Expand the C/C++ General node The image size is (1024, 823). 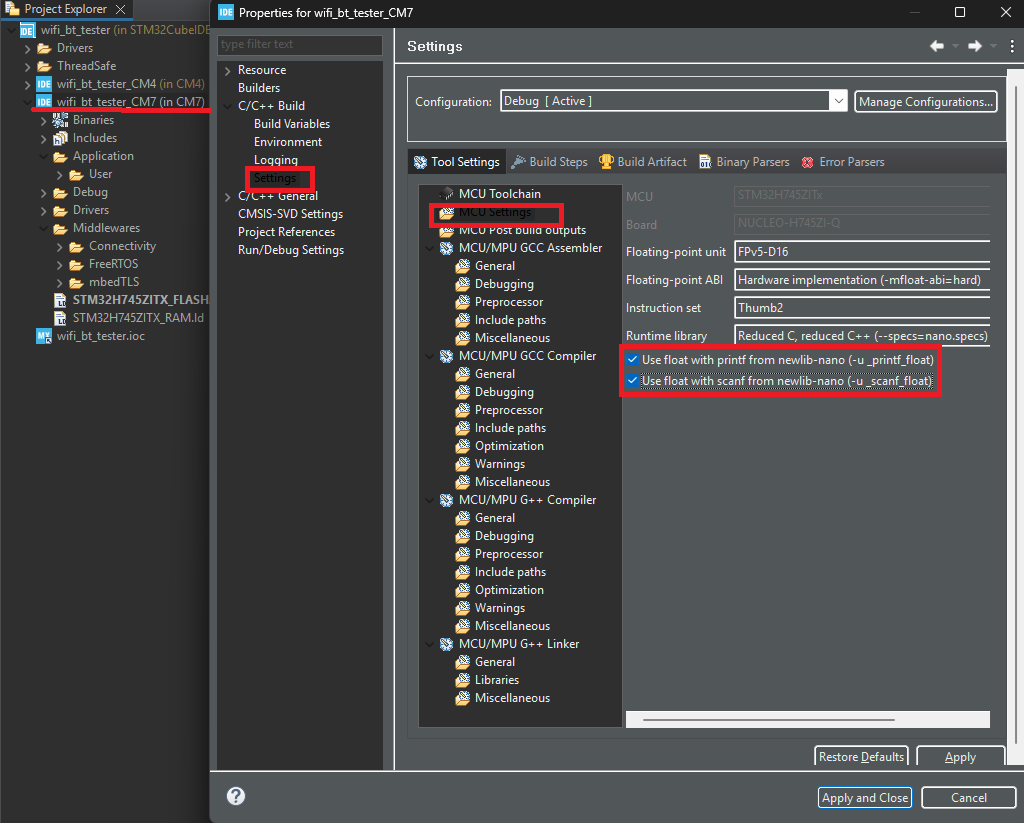point(228,197)
